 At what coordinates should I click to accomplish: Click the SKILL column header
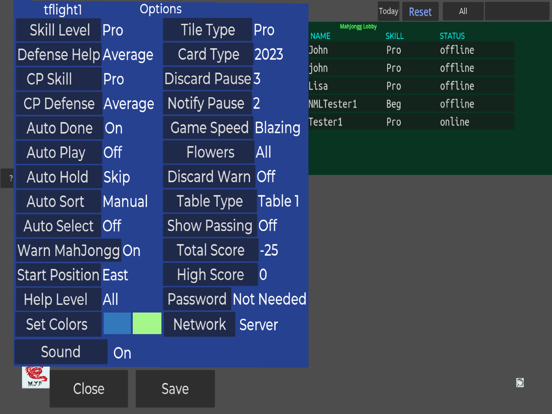pyautogui.click(x=395, y=36)
